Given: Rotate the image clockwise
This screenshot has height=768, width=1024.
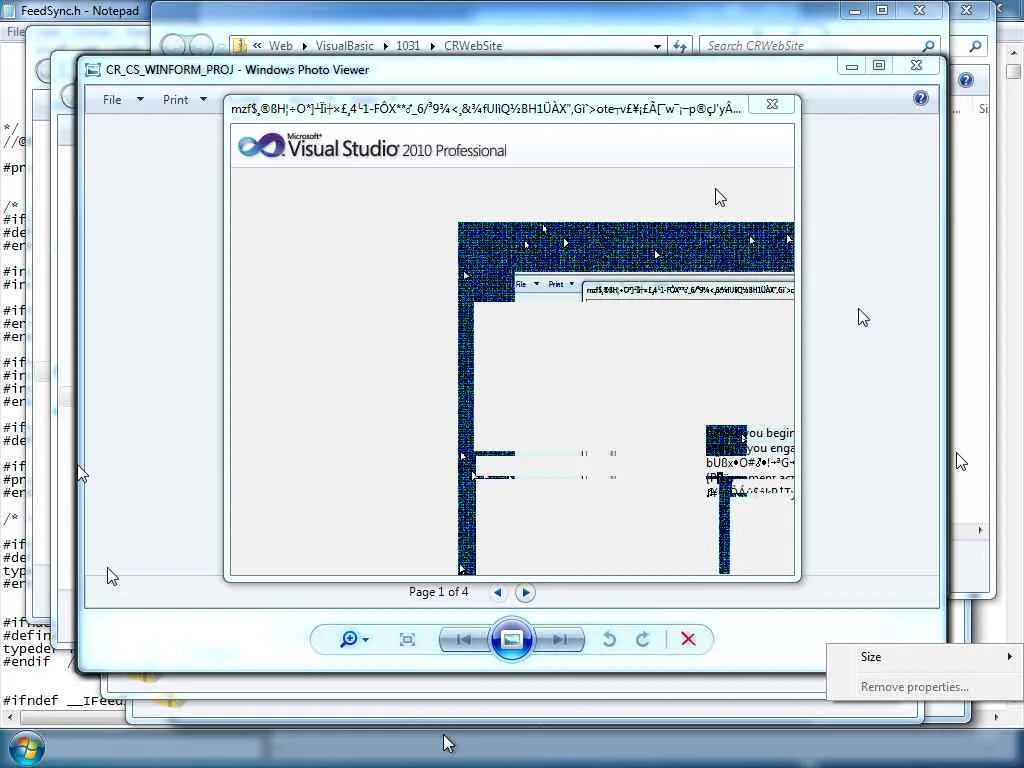Looking at the screenshot, I should click(x=643, y=639).
